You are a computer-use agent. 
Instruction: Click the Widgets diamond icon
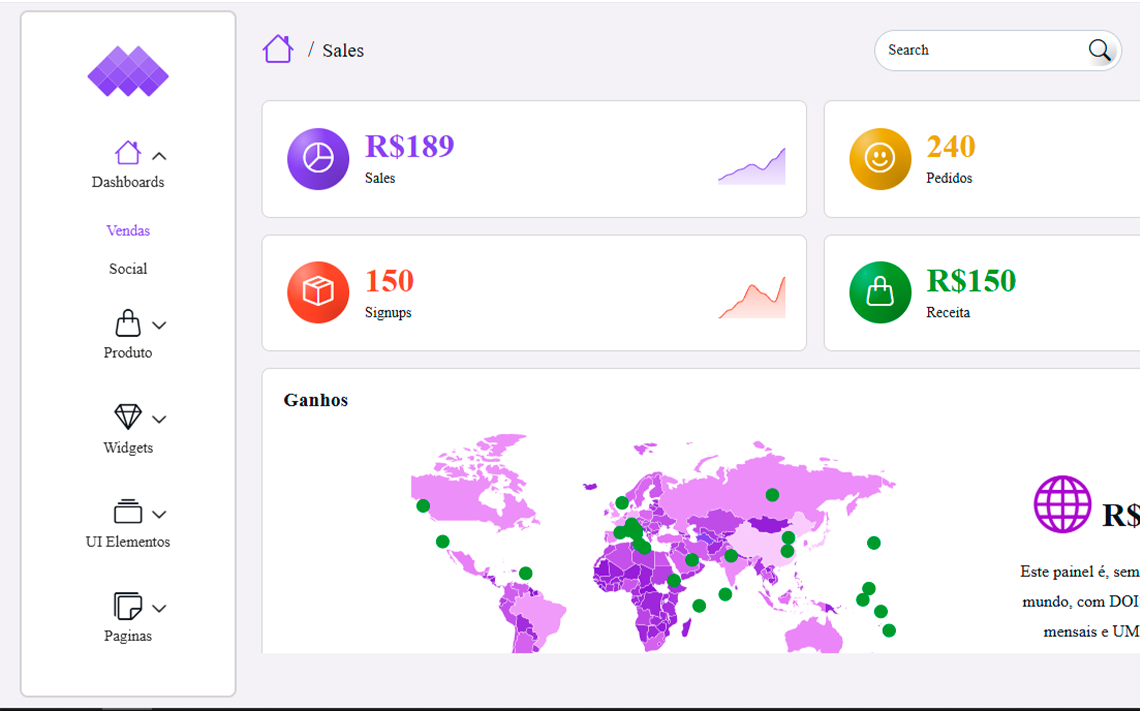[128, 417]
